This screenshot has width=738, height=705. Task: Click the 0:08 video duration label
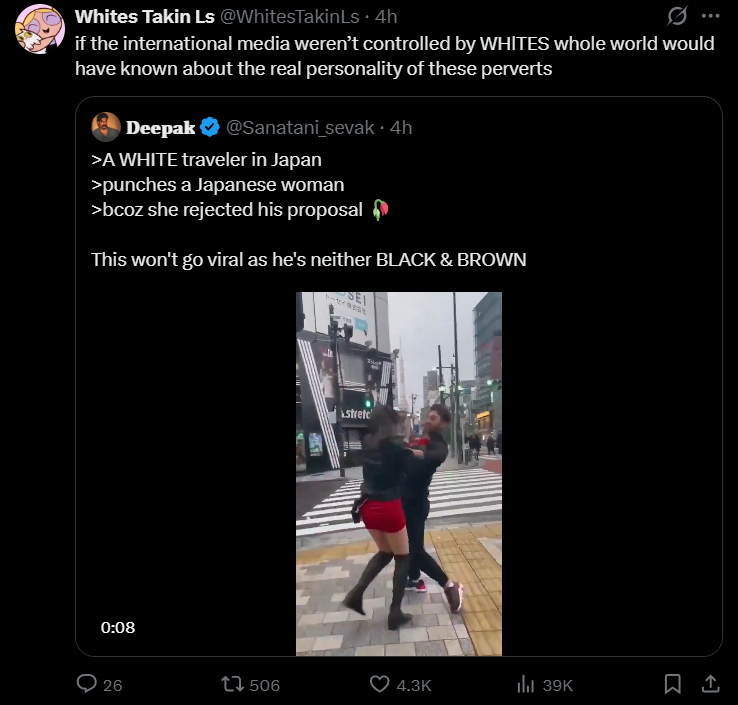118,627
